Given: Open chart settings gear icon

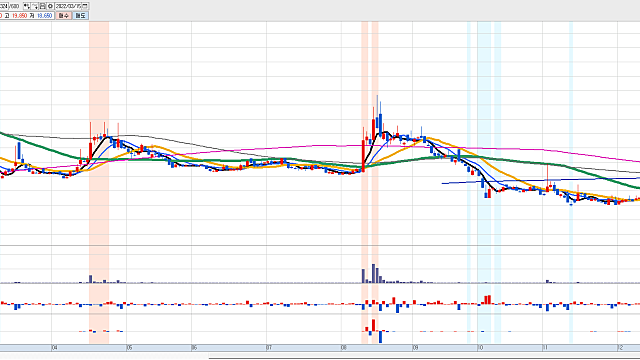Looking at the screenshot, I should pos(50,6).
